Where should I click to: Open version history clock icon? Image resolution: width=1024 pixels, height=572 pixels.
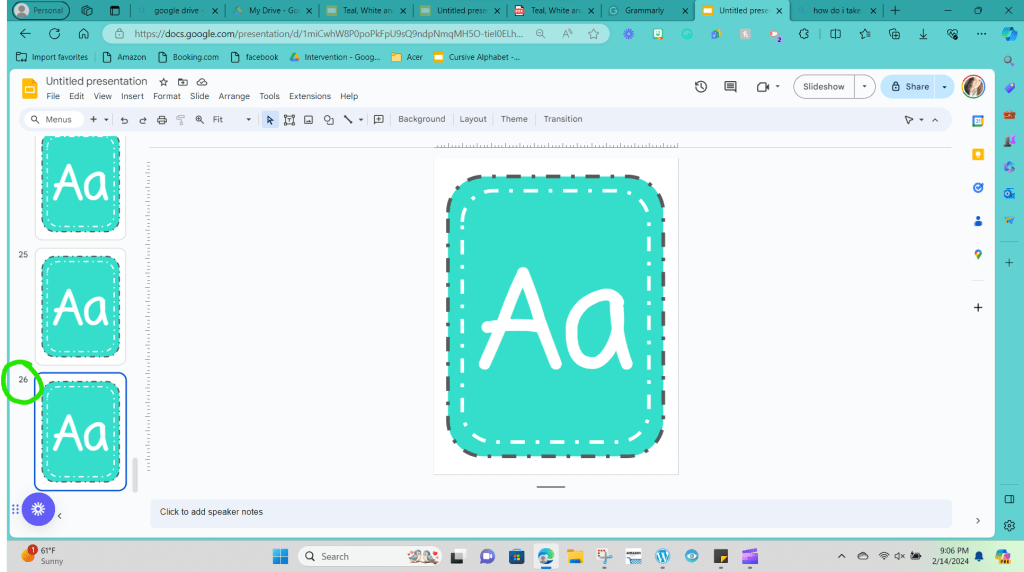tap(701, 87)
